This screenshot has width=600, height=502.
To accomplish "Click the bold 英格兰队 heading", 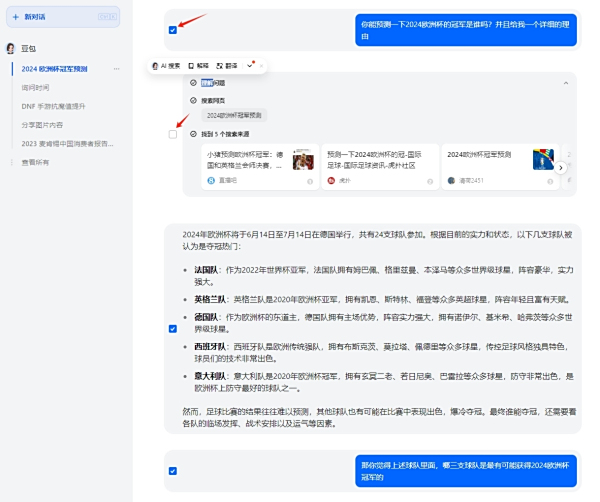I will coord(210,299).
